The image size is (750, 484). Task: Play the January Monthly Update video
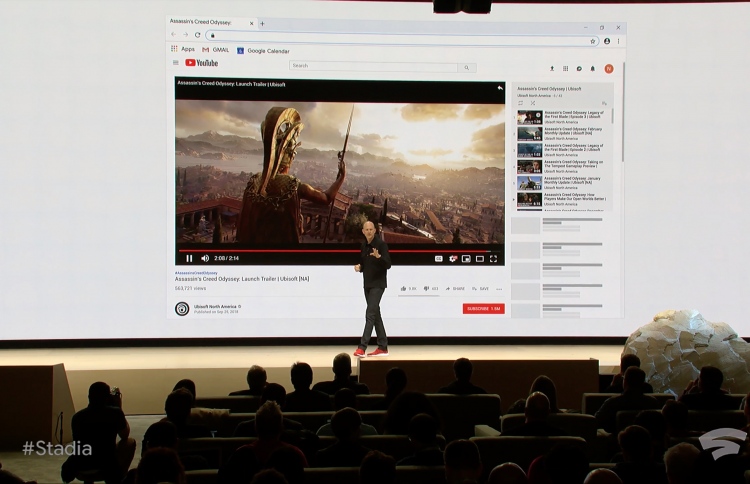[561, 183]
